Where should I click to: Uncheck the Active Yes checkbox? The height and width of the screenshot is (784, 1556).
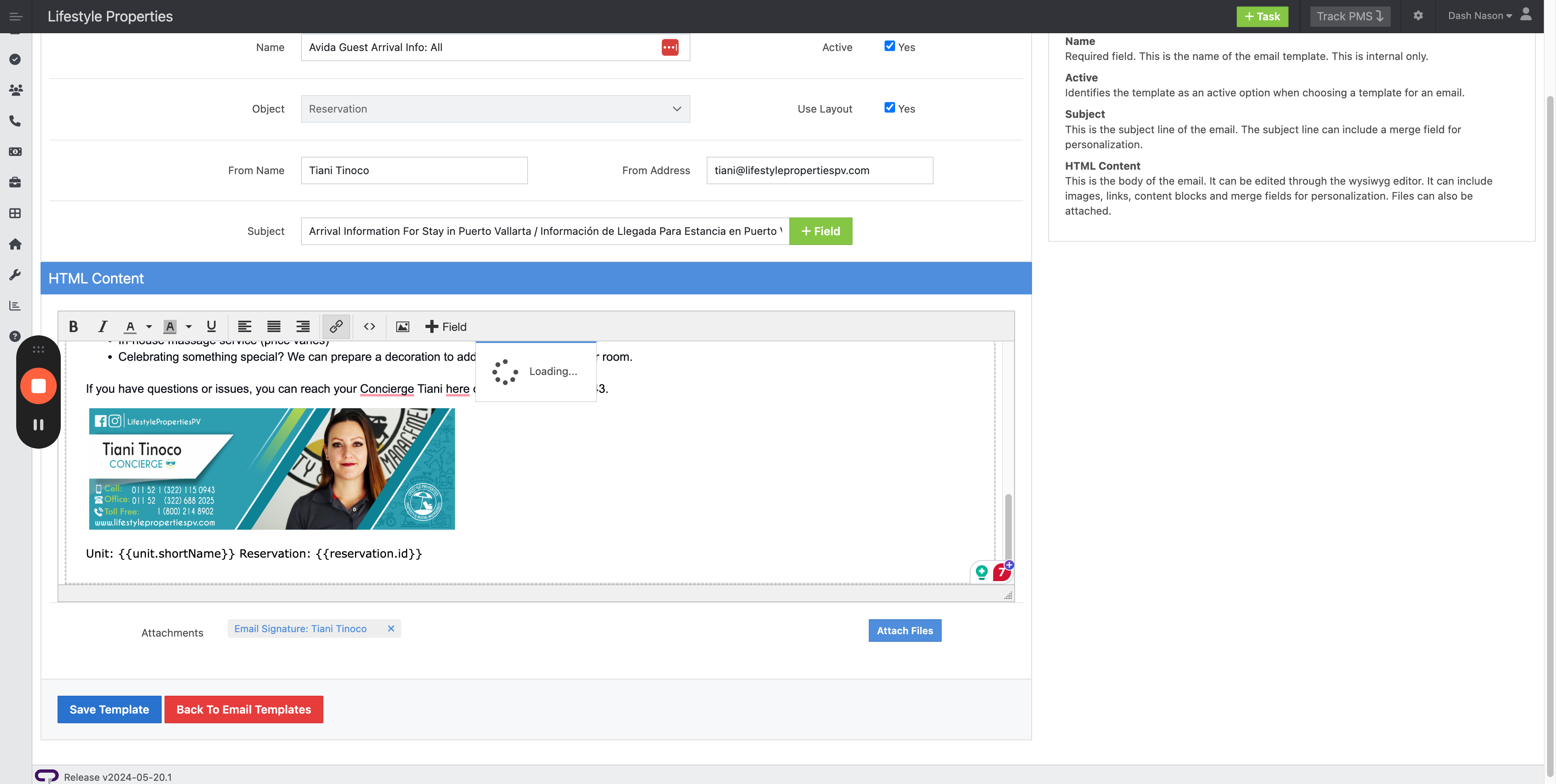(x=889, y=46)
